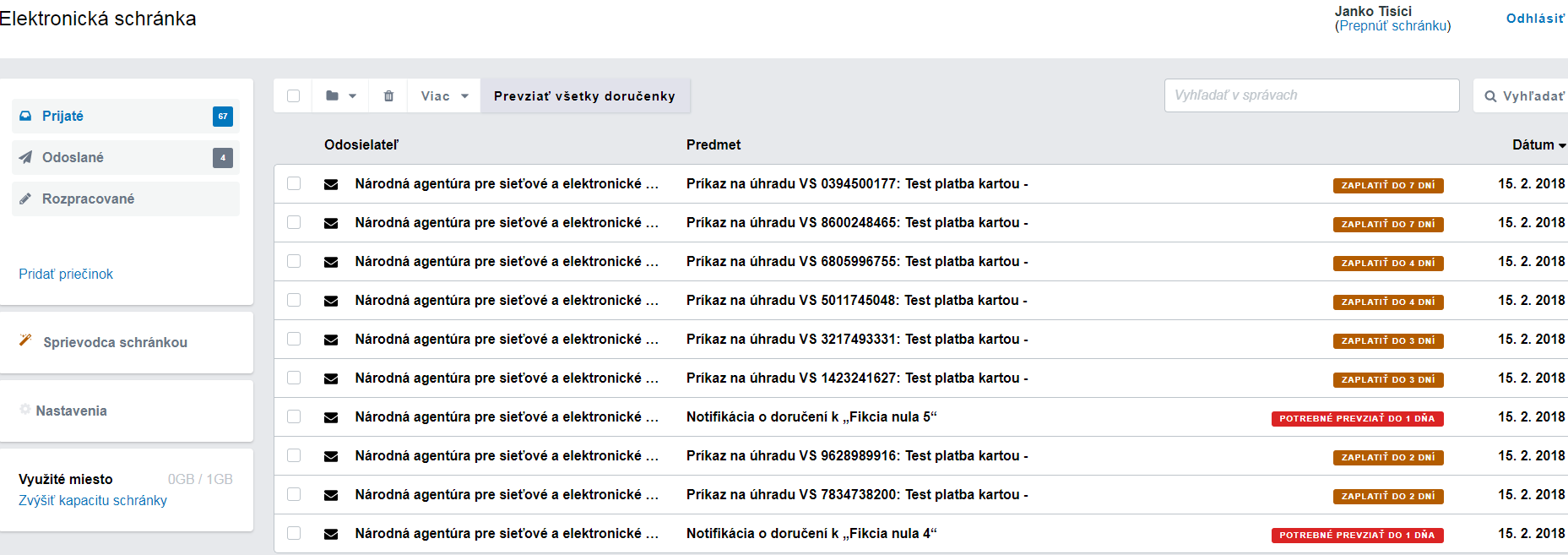Click Prepnúť schránku link
The image size is (1568, 555).
1392,26
